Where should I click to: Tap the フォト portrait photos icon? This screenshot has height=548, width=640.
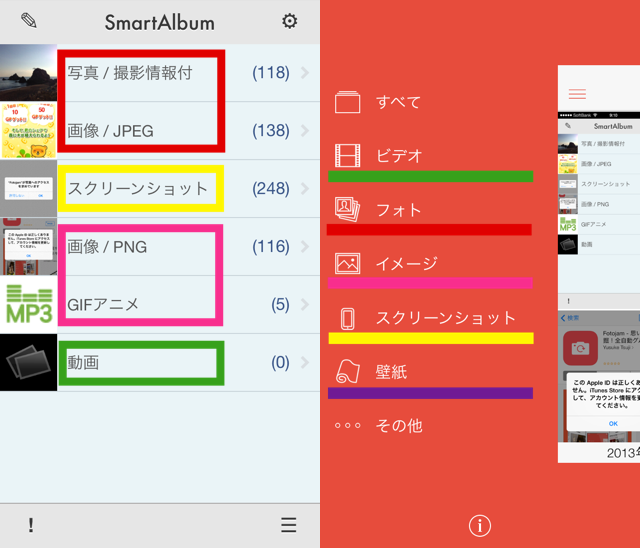tap(347, 209)
